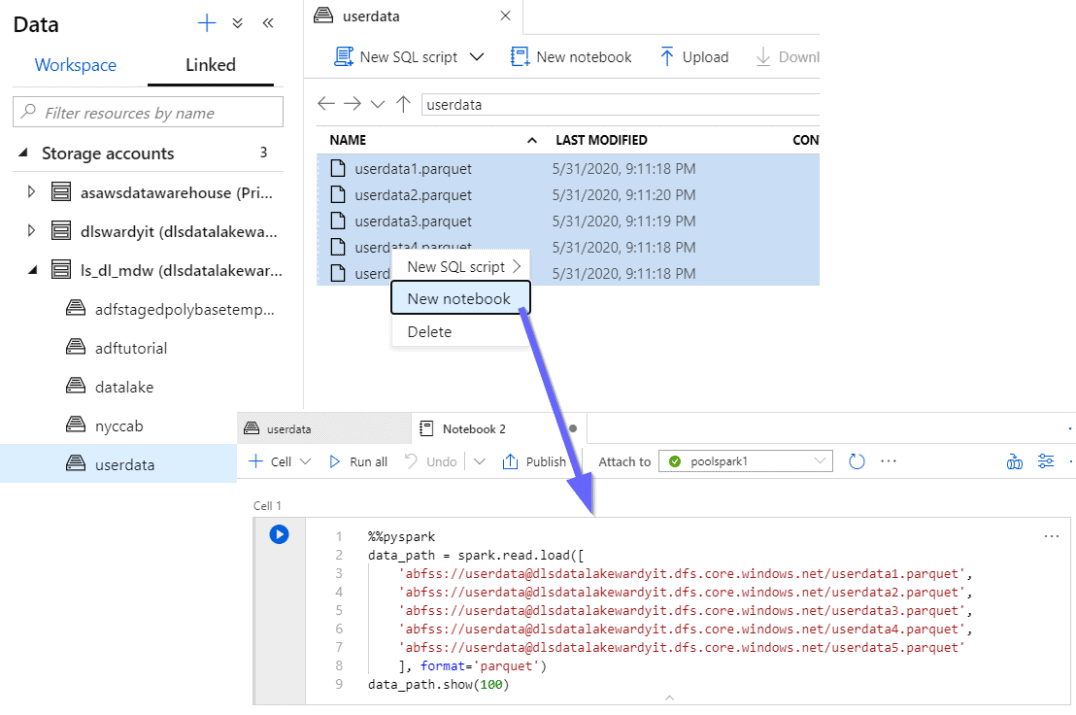The height and width of the screenshot is (715, 1076).
Task: Click the add resource plus icon in Data panel
Action: (206, 23)
